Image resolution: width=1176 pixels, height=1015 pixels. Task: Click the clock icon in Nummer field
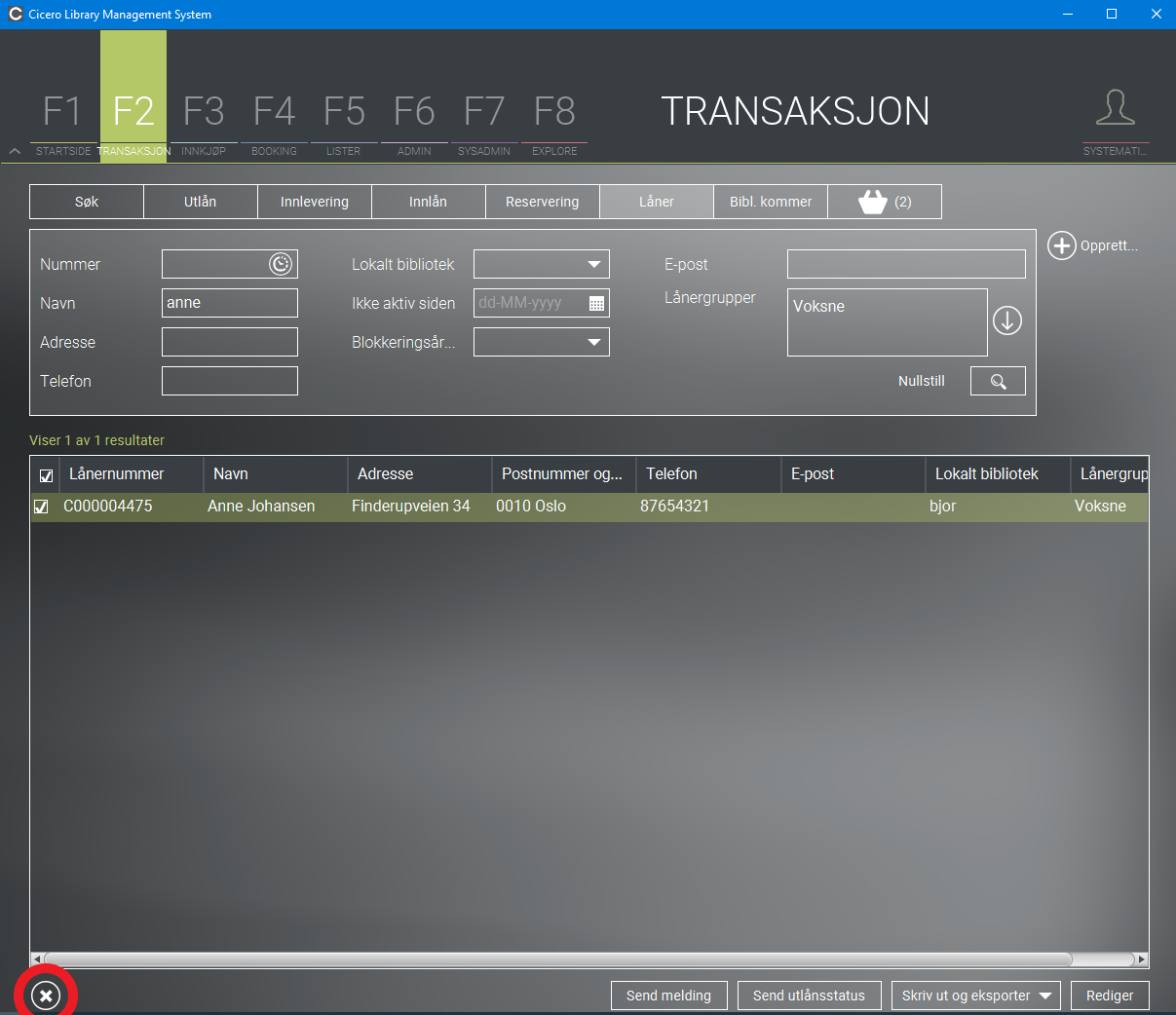pyautogui.click(x=281, y=264)
